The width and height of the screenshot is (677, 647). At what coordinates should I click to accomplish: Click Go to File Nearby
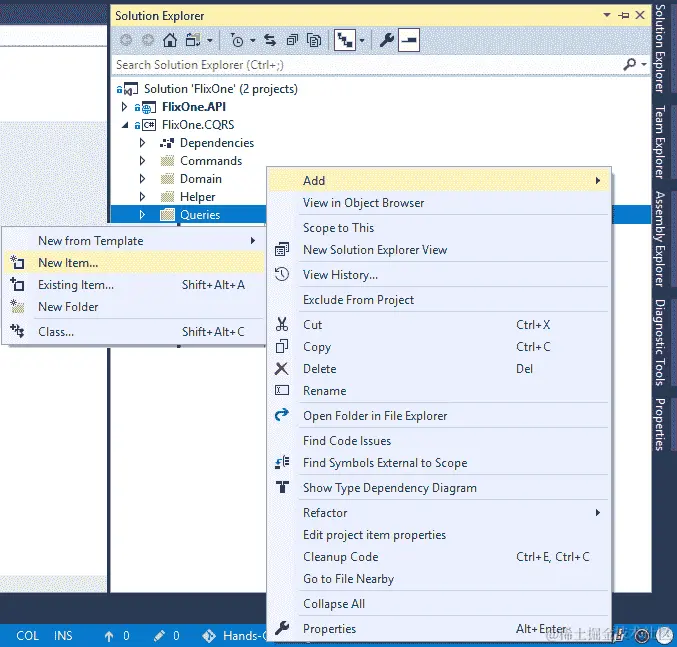[439, 579]
